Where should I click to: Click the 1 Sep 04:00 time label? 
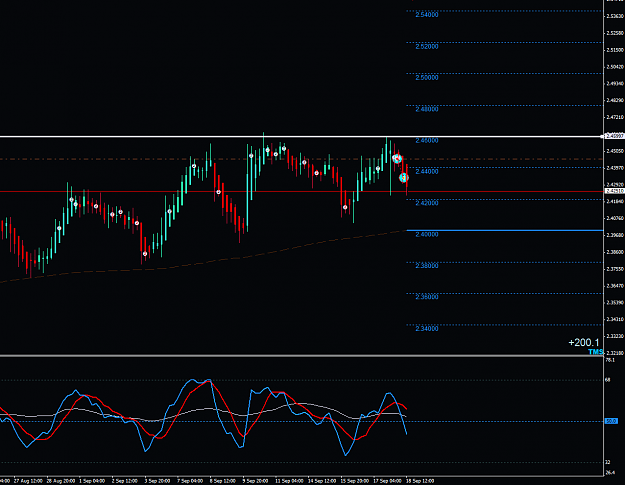tap(92, 481)
